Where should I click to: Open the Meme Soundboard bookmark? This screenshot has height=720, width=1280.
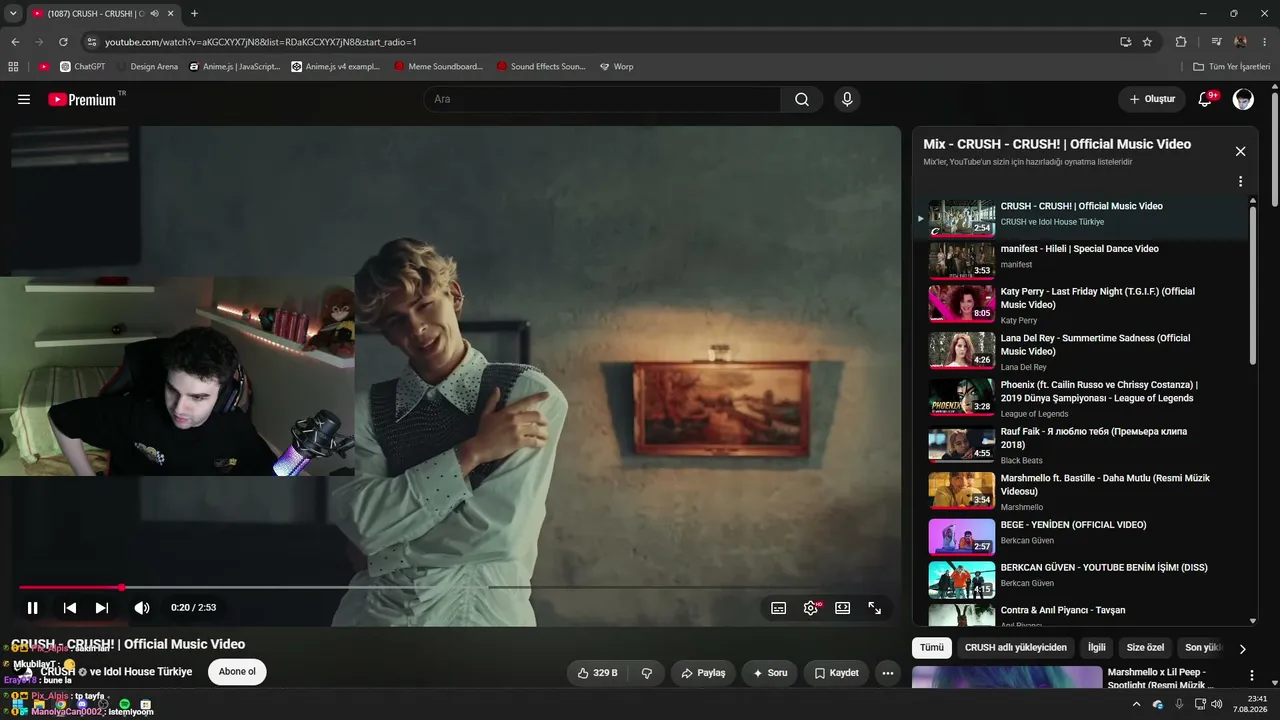(x=438, y=67)
